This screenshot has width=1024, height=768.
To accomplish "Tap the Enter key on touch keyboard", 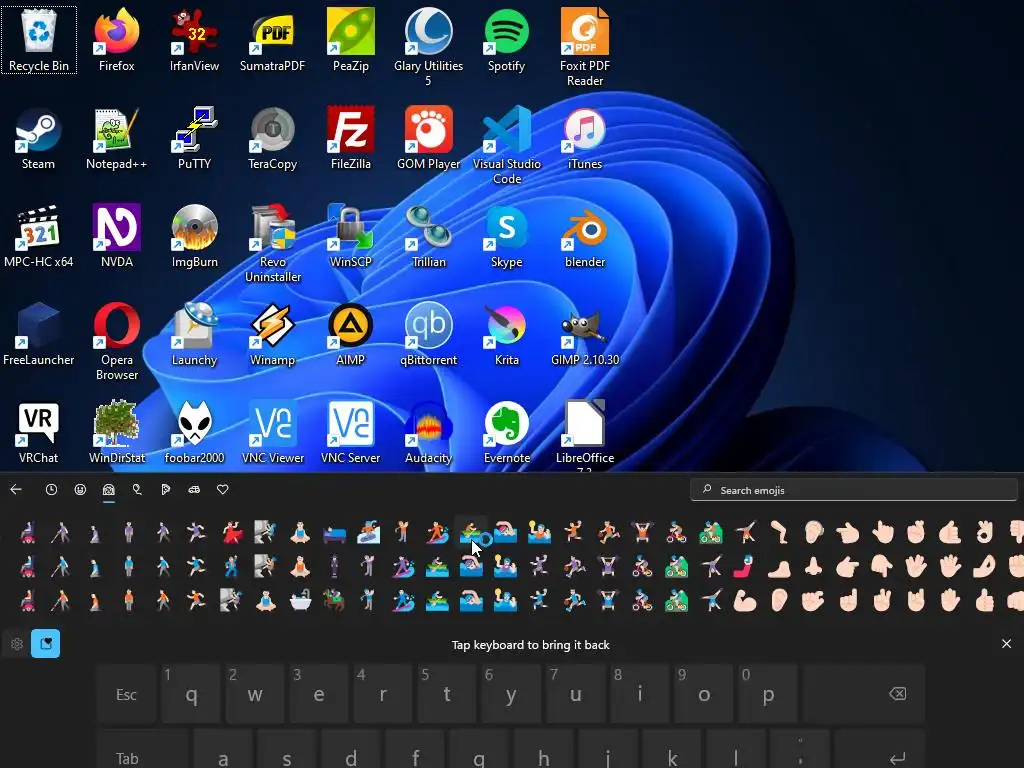I will pyautogui.click(x=880, y=750).
